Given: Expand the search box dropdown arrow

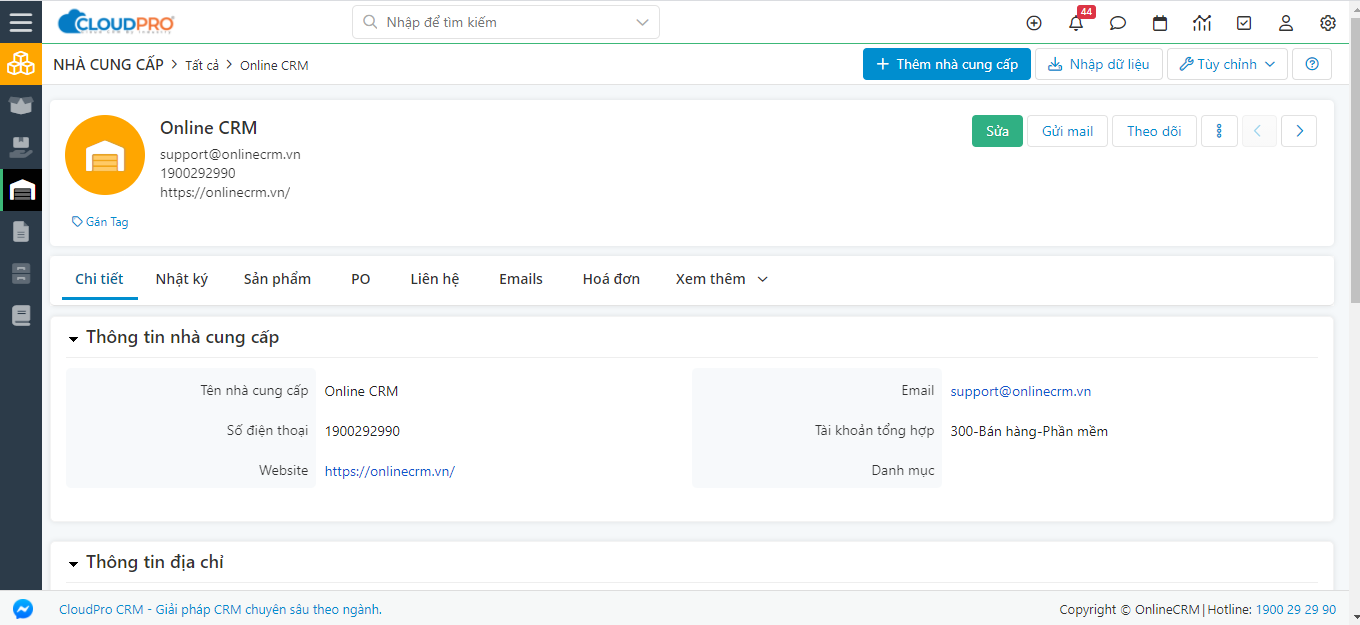Looking at the screenshot, I should pos(643,22).
